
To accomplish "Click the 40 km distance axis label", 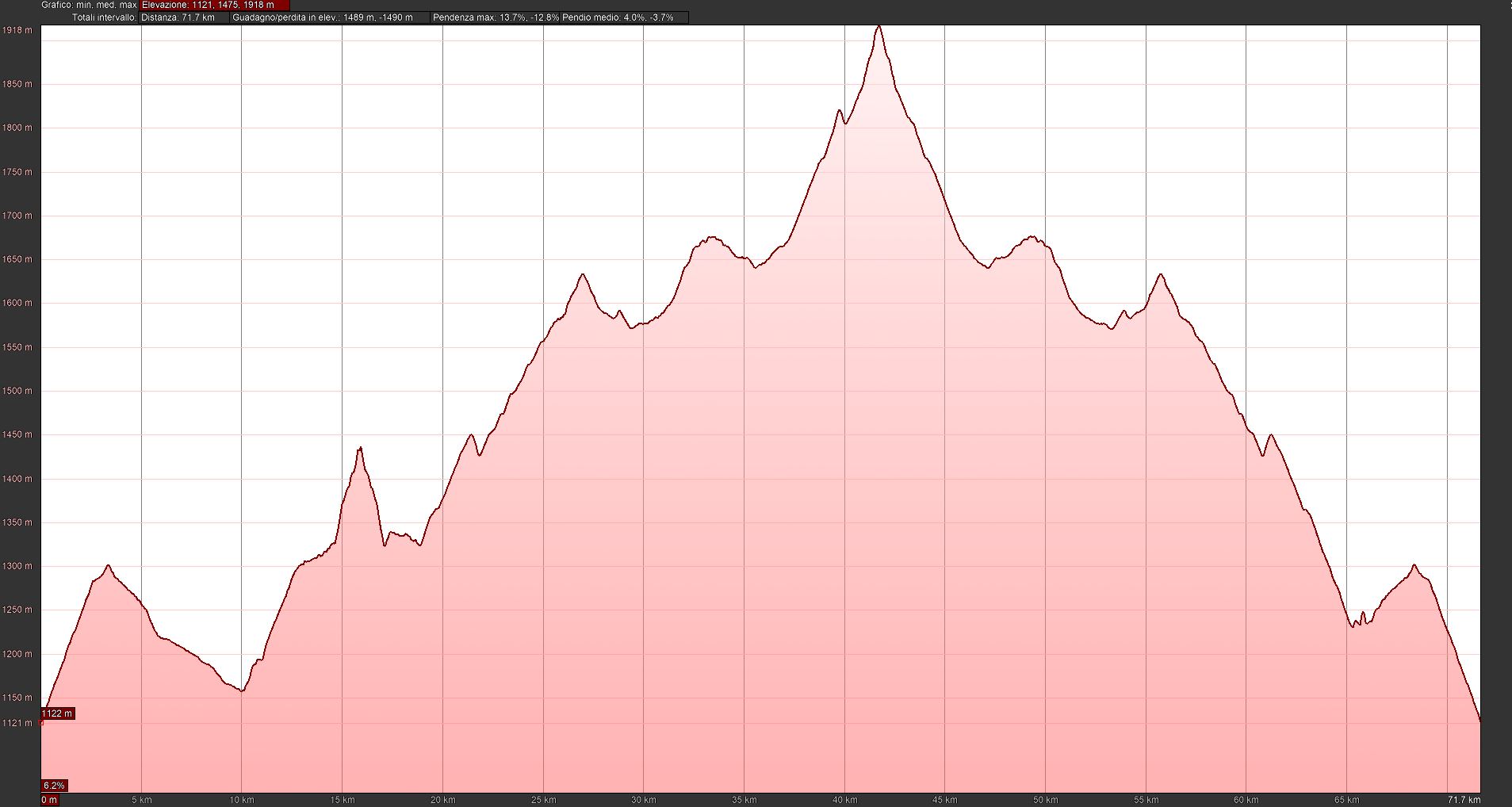I will [x=844, y=800].
